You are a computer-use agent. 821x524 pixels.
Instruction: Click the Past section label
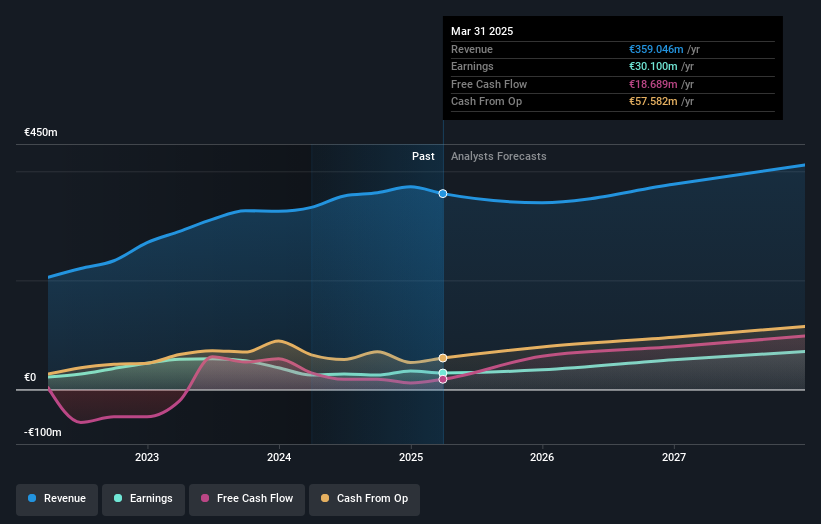coord(423,156)
